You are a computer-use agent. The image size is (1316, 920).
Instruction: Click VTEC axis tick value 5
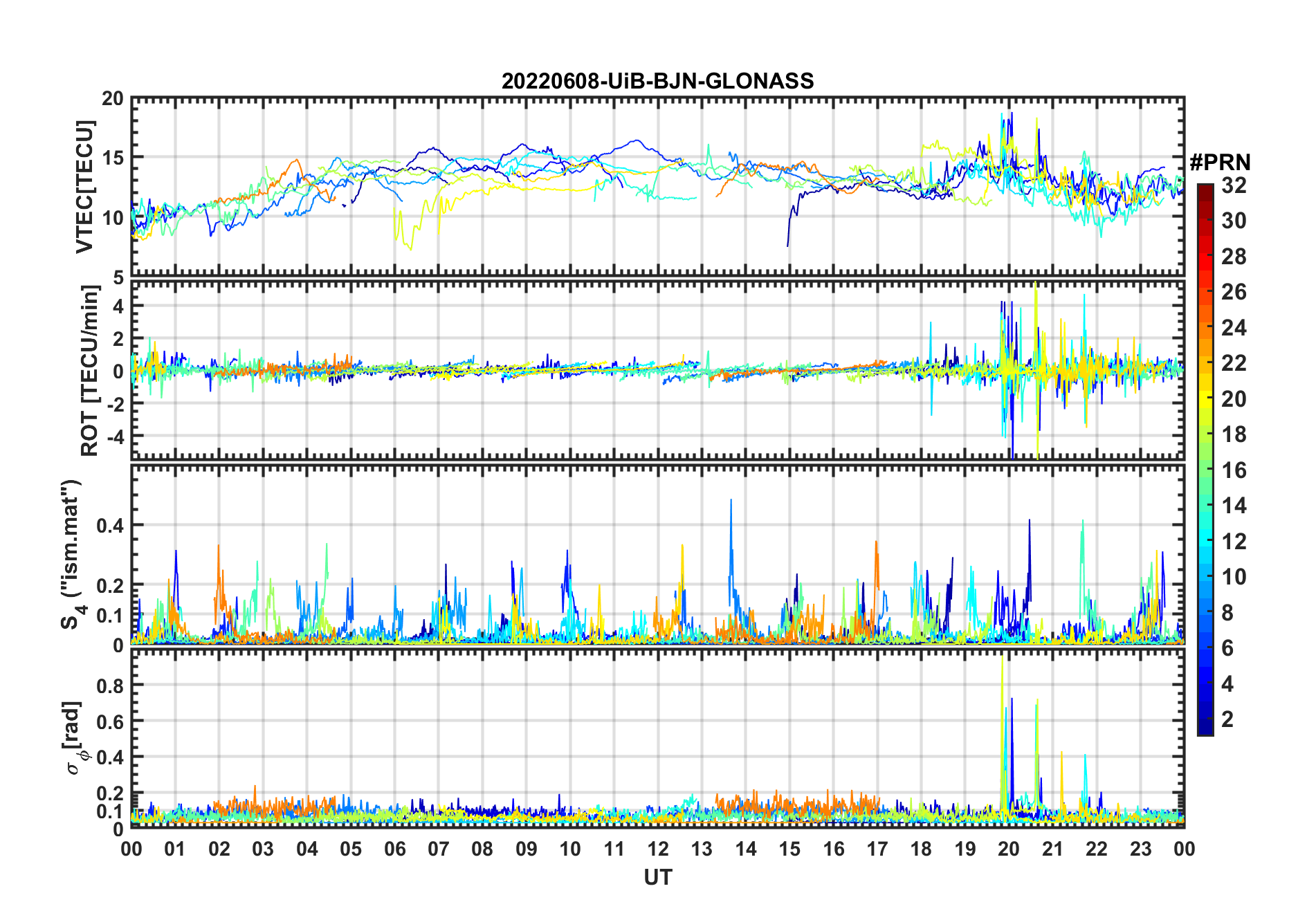[x=118, y=278]
